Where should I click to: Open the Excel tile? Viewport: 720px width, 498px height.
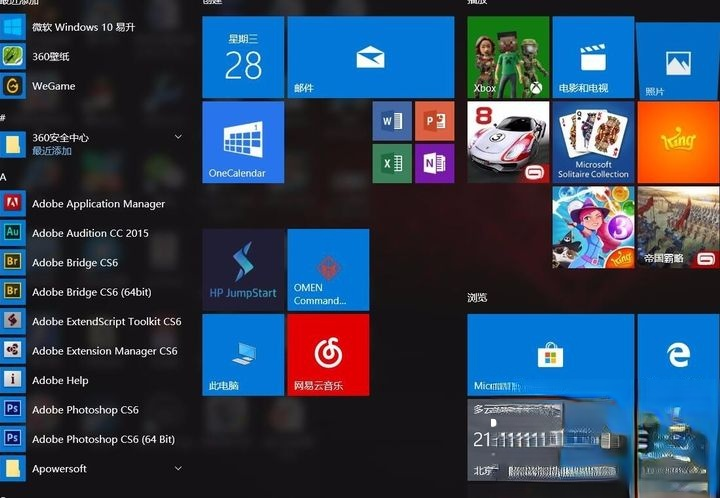[392, 163]
